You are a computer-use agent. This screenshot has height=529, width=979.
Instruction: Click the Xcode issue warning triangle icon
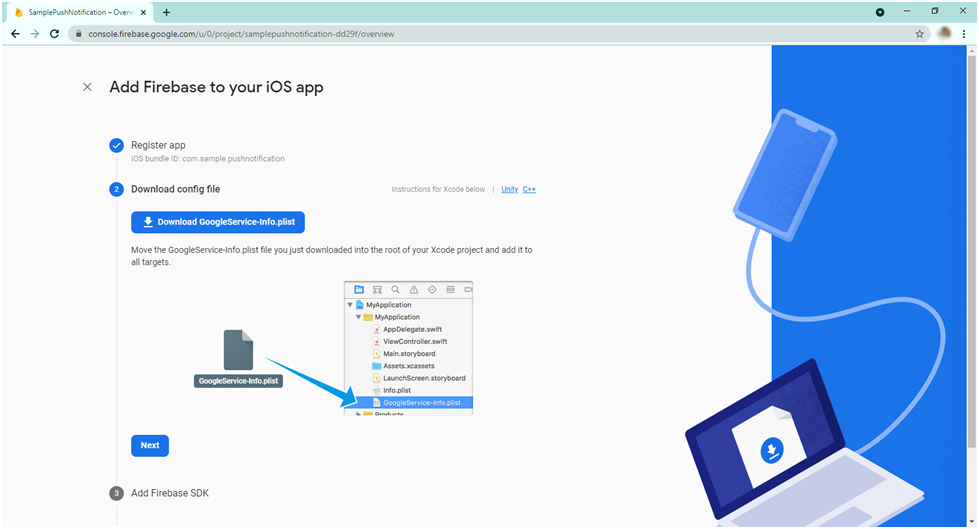point(414,290)
